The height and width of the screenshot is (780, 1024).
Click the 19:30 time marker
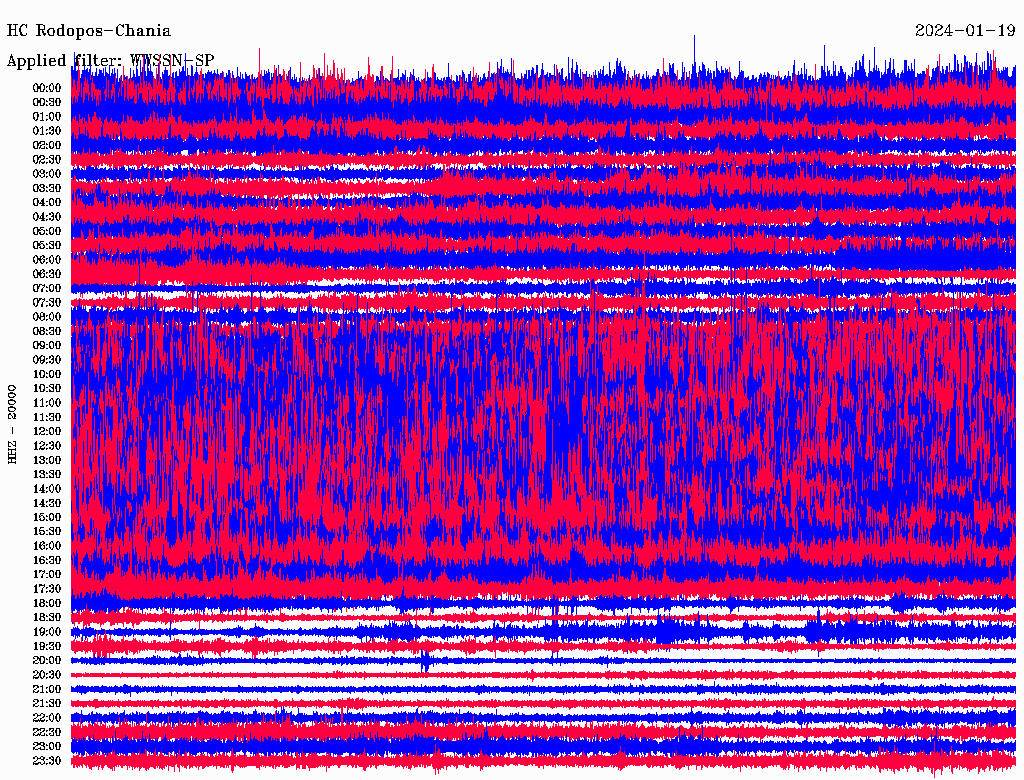47,647
